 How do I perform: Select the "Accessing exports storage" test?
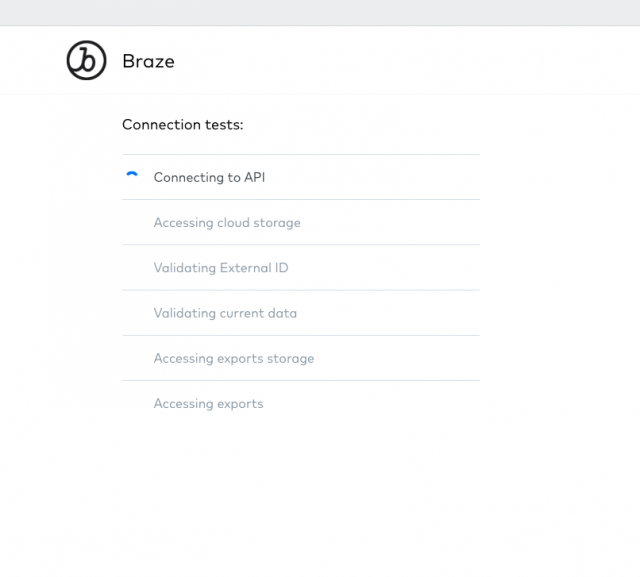(234, 358)
